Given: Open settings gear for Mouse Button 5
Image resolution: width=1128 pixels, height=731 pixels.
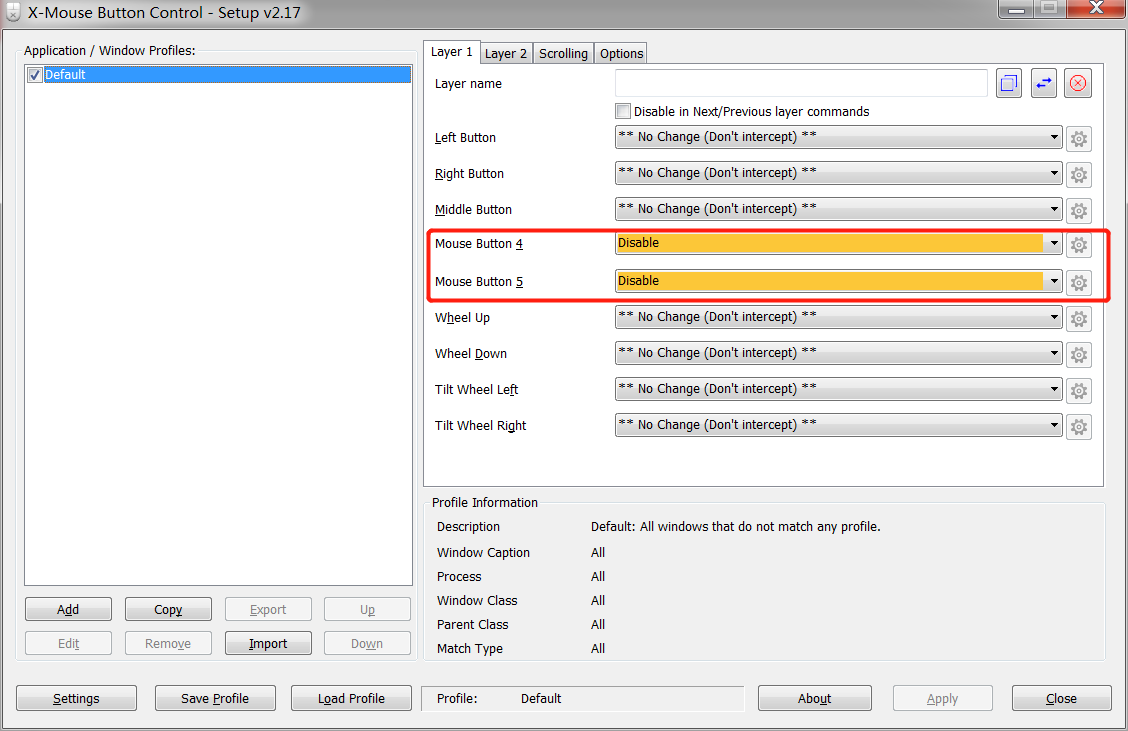Looking at the screenshot, I should (x=1078, y=283).
